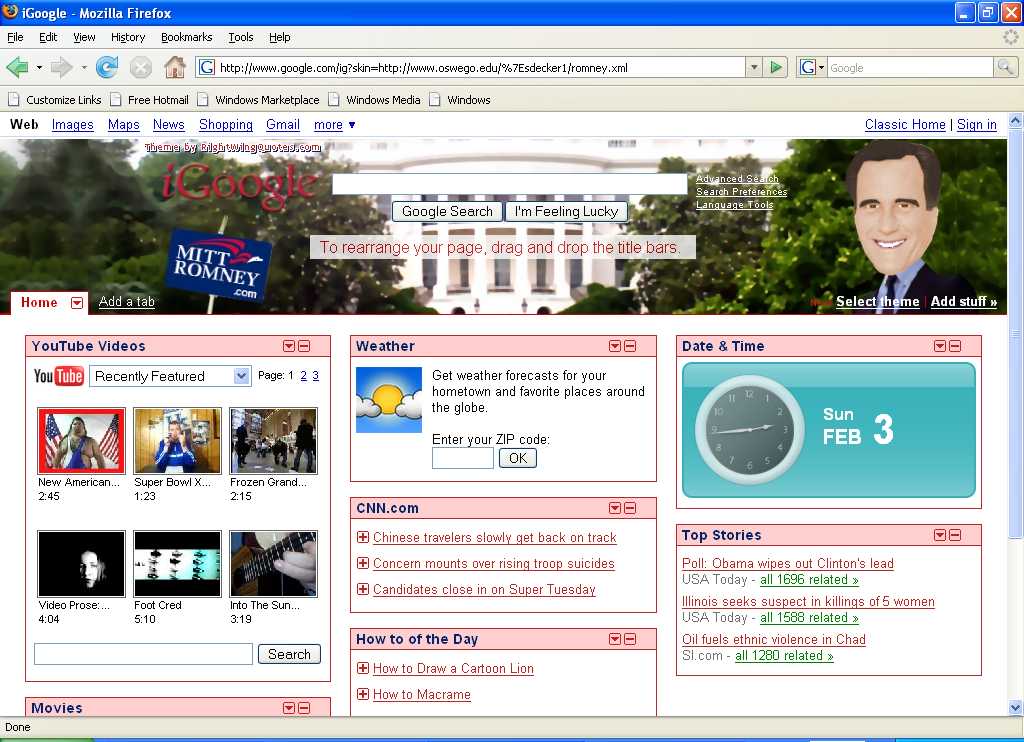1024x742 pixels.
Task: Expand the Chinese travelers story
Action: [x=363, y=538]
